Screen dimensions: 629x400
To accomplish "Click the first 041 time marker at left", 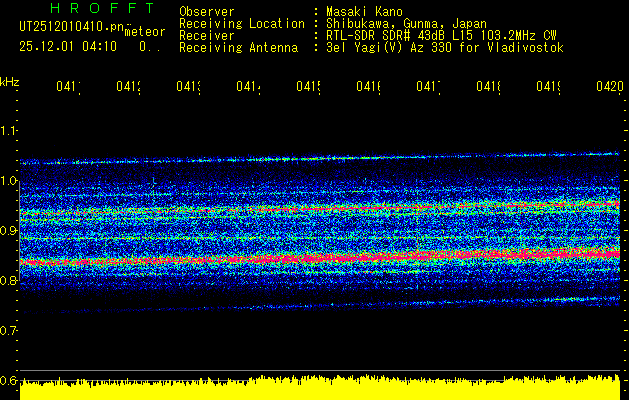I will point(68,88).
